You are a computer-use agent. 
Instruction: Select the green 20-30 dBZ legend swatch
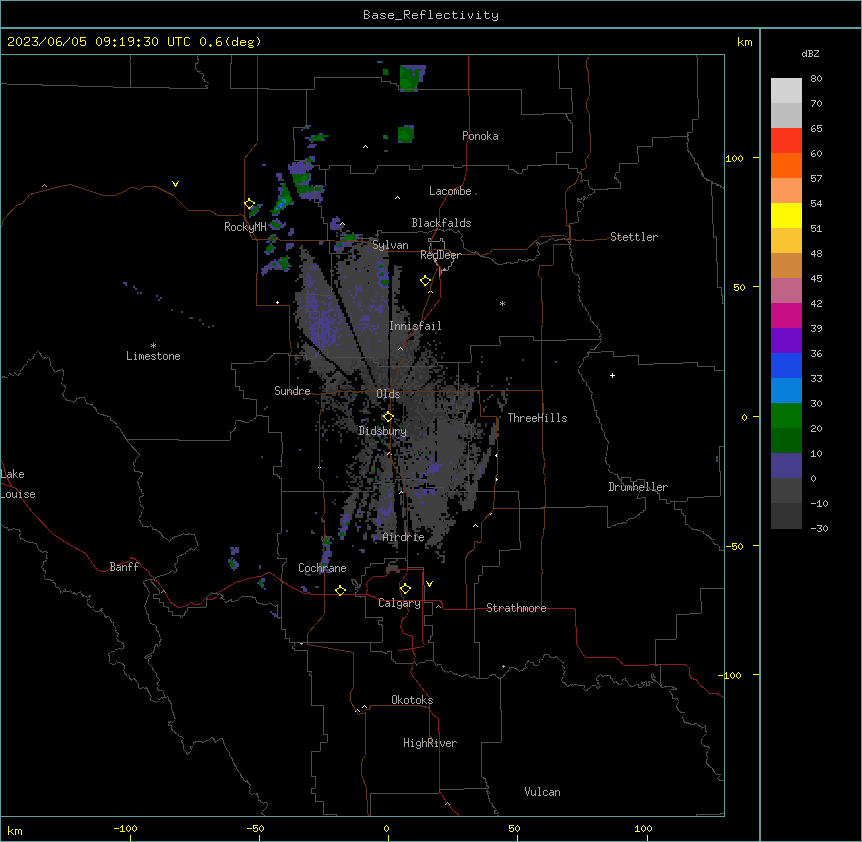(x=786, y=416)
